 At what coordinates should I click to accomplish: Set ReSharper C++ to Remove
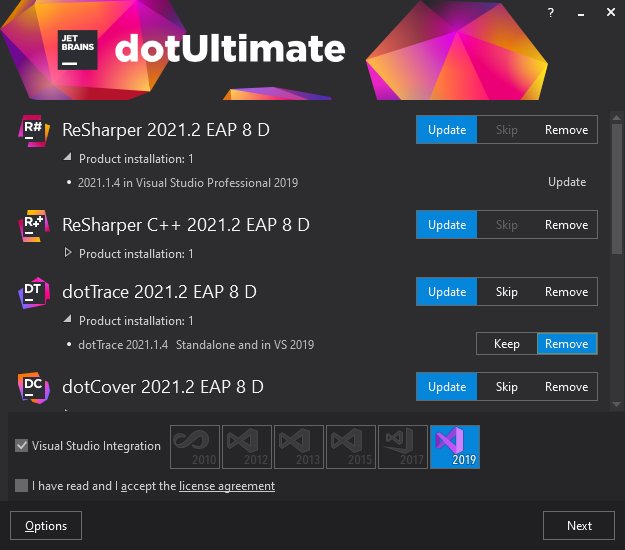(567, 225)
